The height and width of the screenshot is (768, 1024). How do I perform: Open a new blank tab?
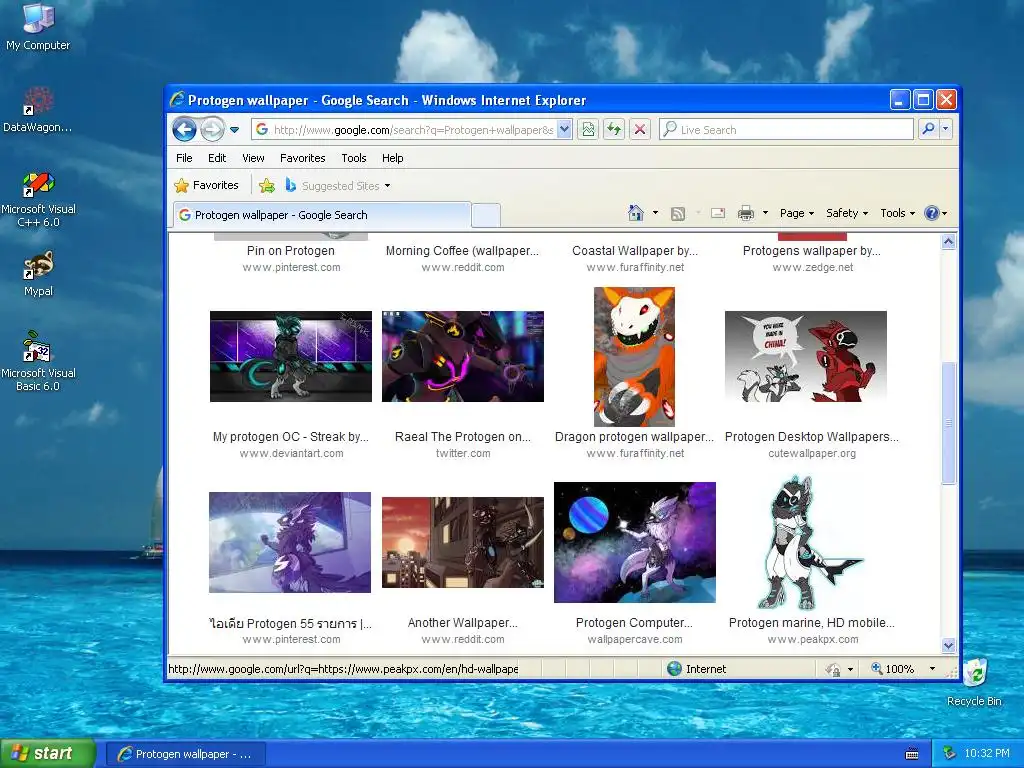pyautogui.click(x=486, y=215)
